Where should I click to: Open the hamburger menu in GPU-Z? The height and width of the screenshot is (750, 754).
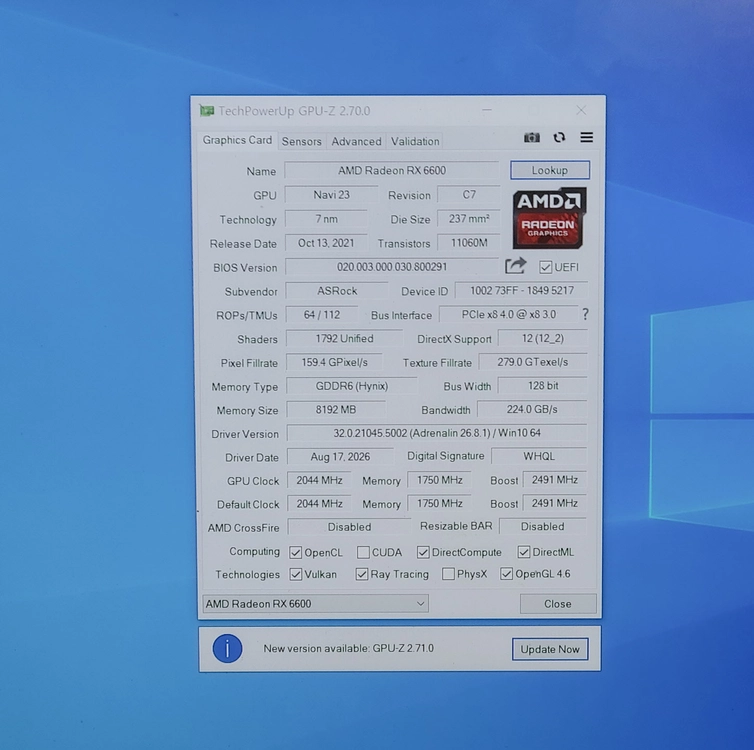[x=586, y=138]
